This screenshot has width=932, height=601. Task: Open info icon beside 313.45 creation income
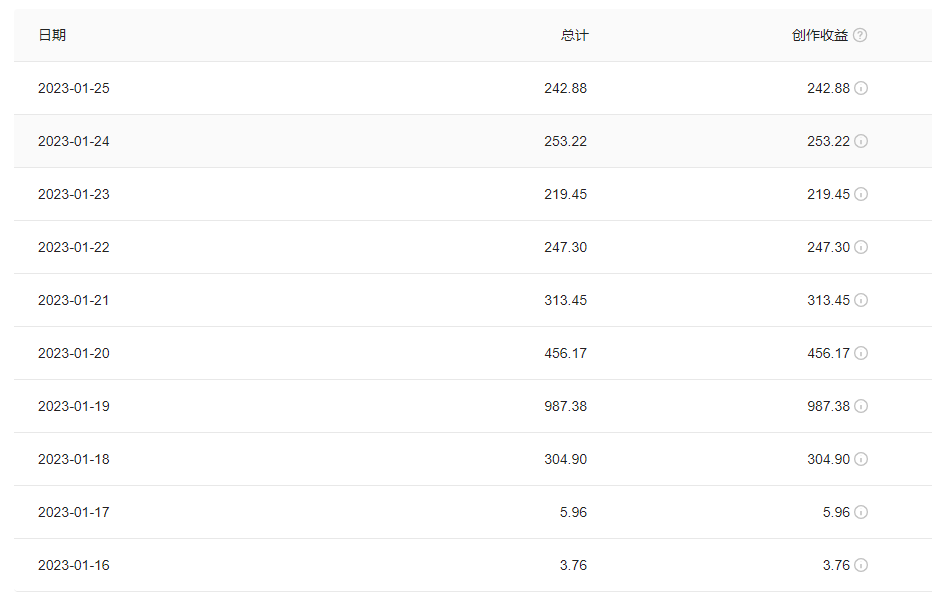[861, 300]
